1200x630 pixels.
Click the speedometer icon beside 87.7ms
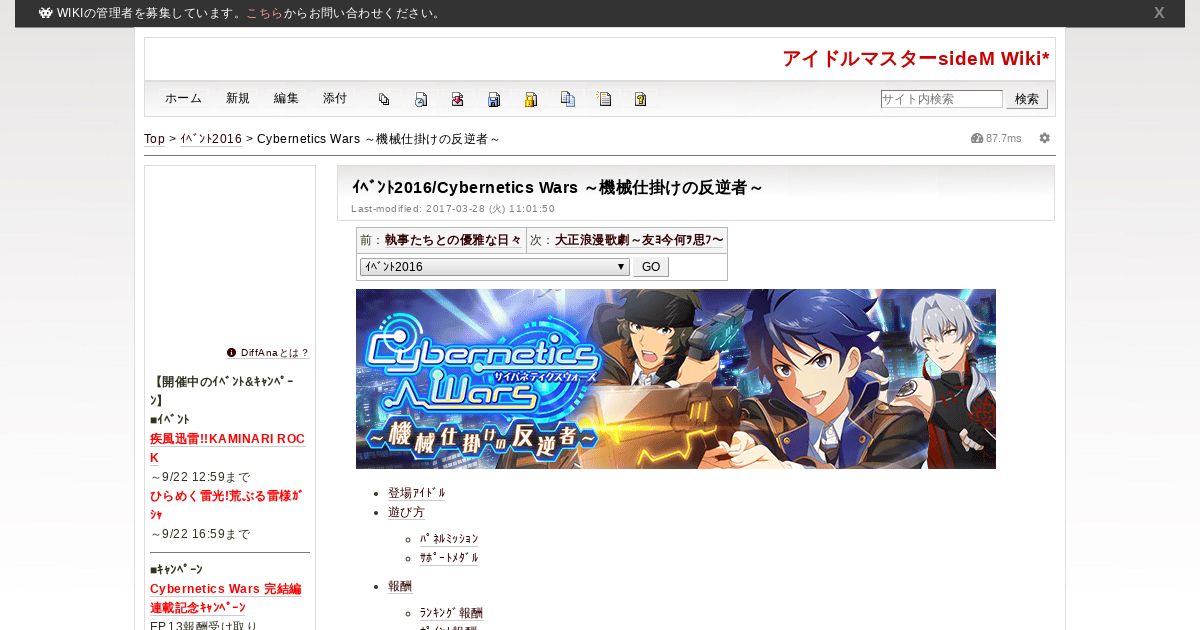tap(977, 138)
